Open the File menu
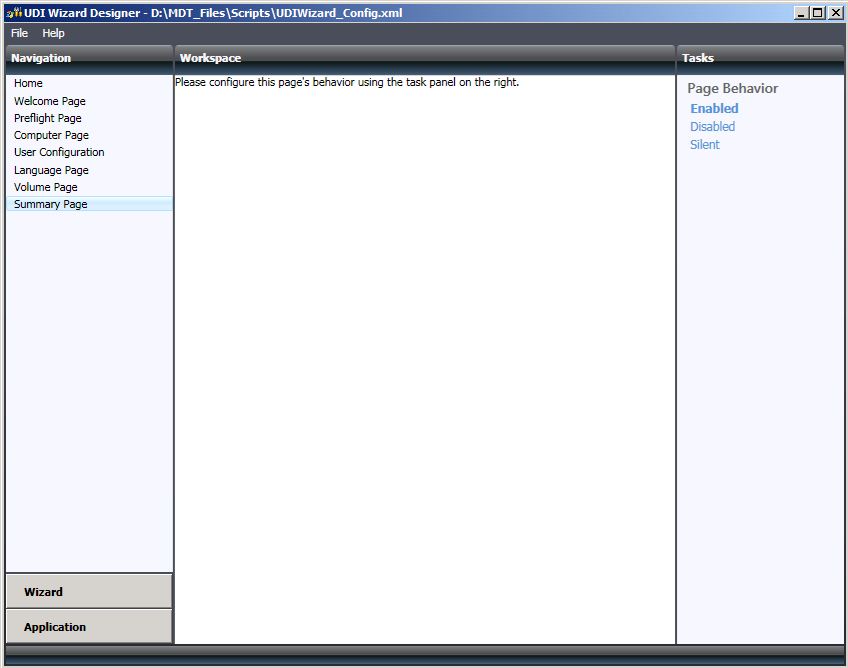The width and height of the screenshot is (848, 668). (x=19, y=33)
